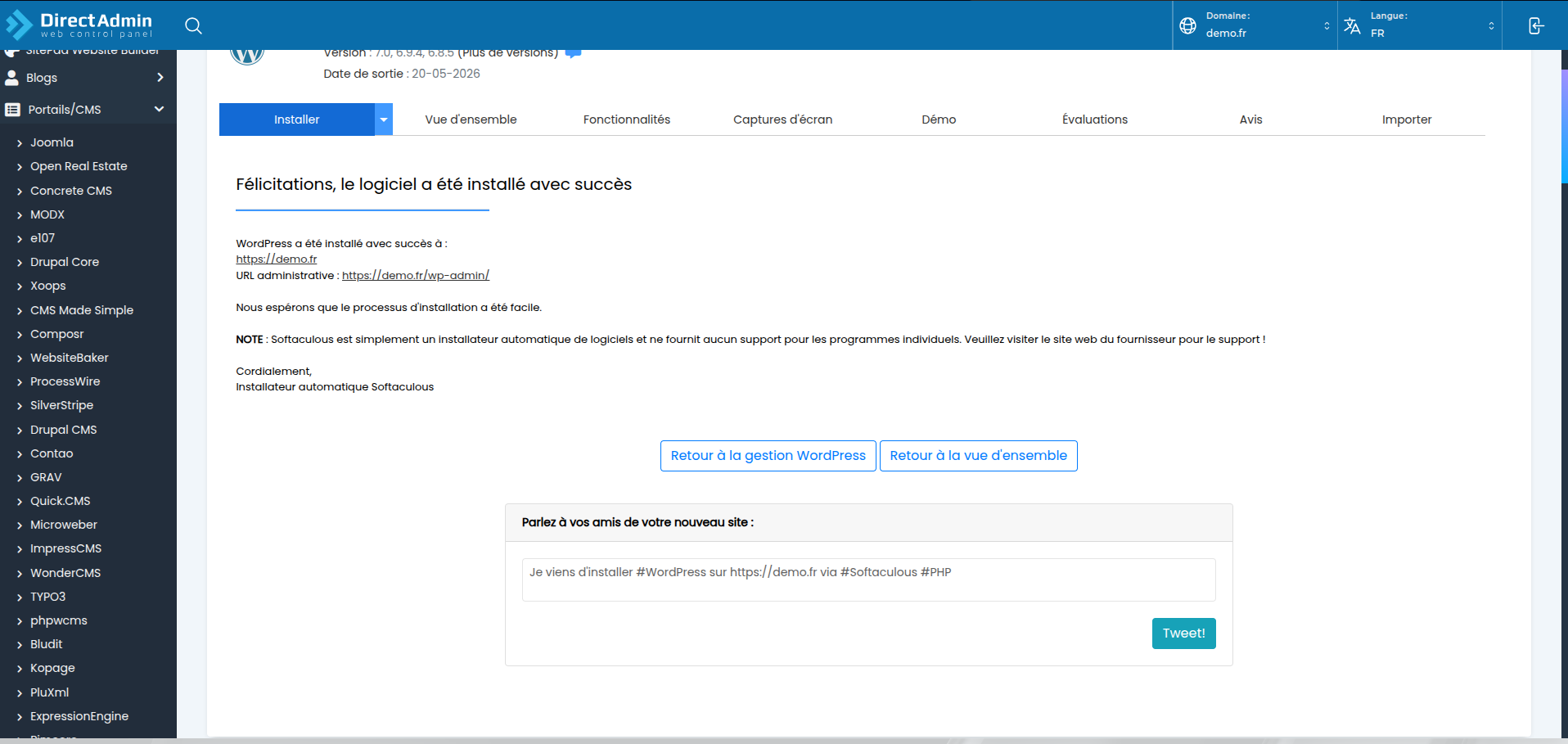Open the Captures d'écran tab
The height and width of the screenshot is (744, 1568).
coord(782,119)
